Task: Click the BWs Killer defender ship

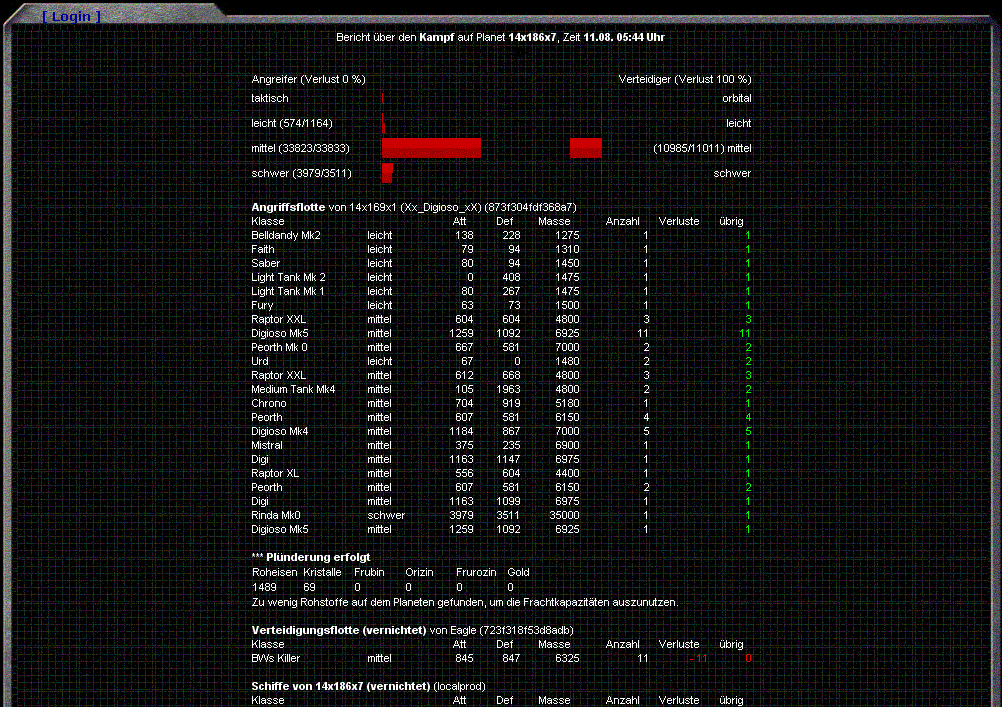Action: [276, 658]
